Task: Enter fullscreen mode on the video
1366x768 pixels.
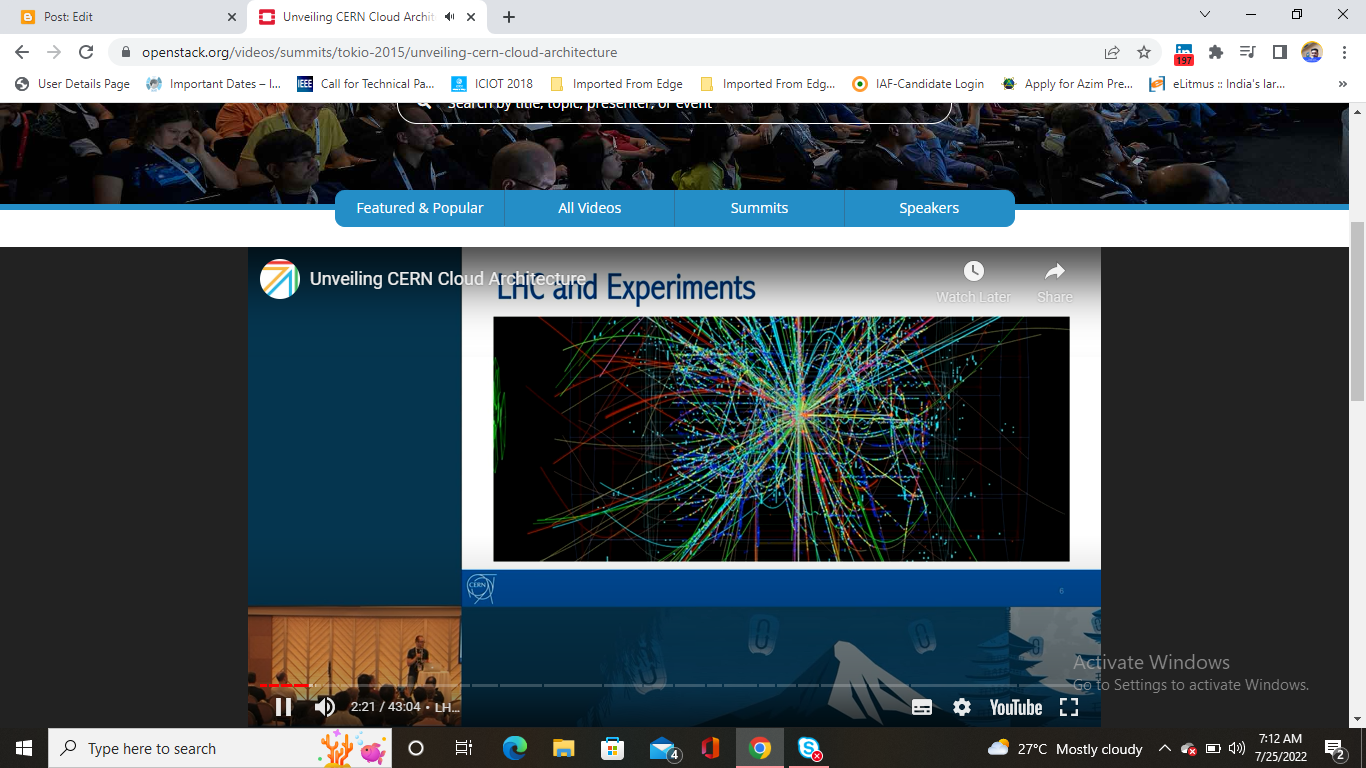Action: click(x=1069, y=707)
